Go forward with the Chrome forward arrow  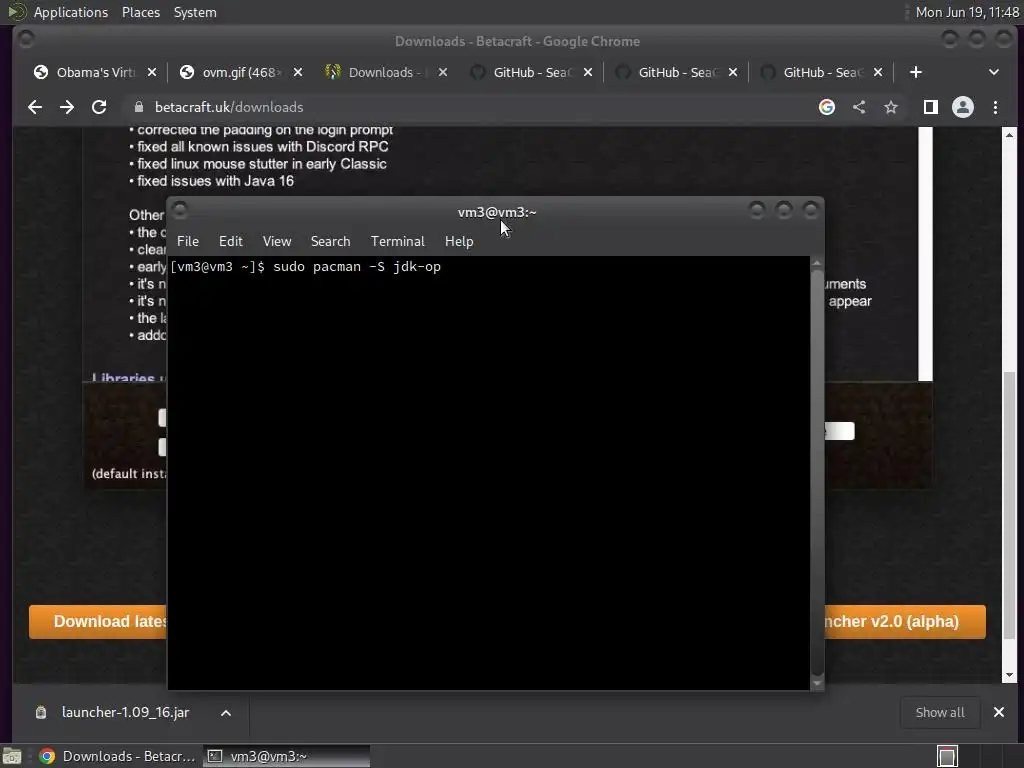67,107
